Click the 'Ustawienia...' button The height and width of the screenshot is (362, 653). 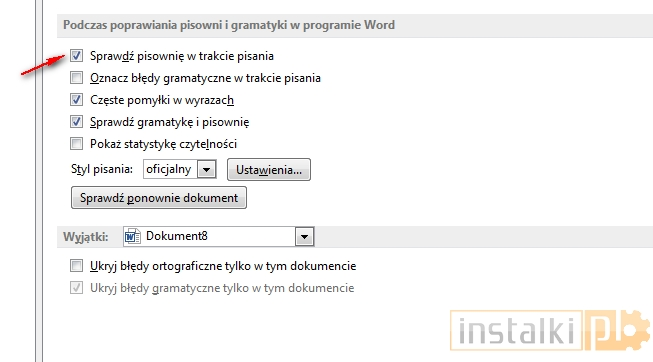269,170
